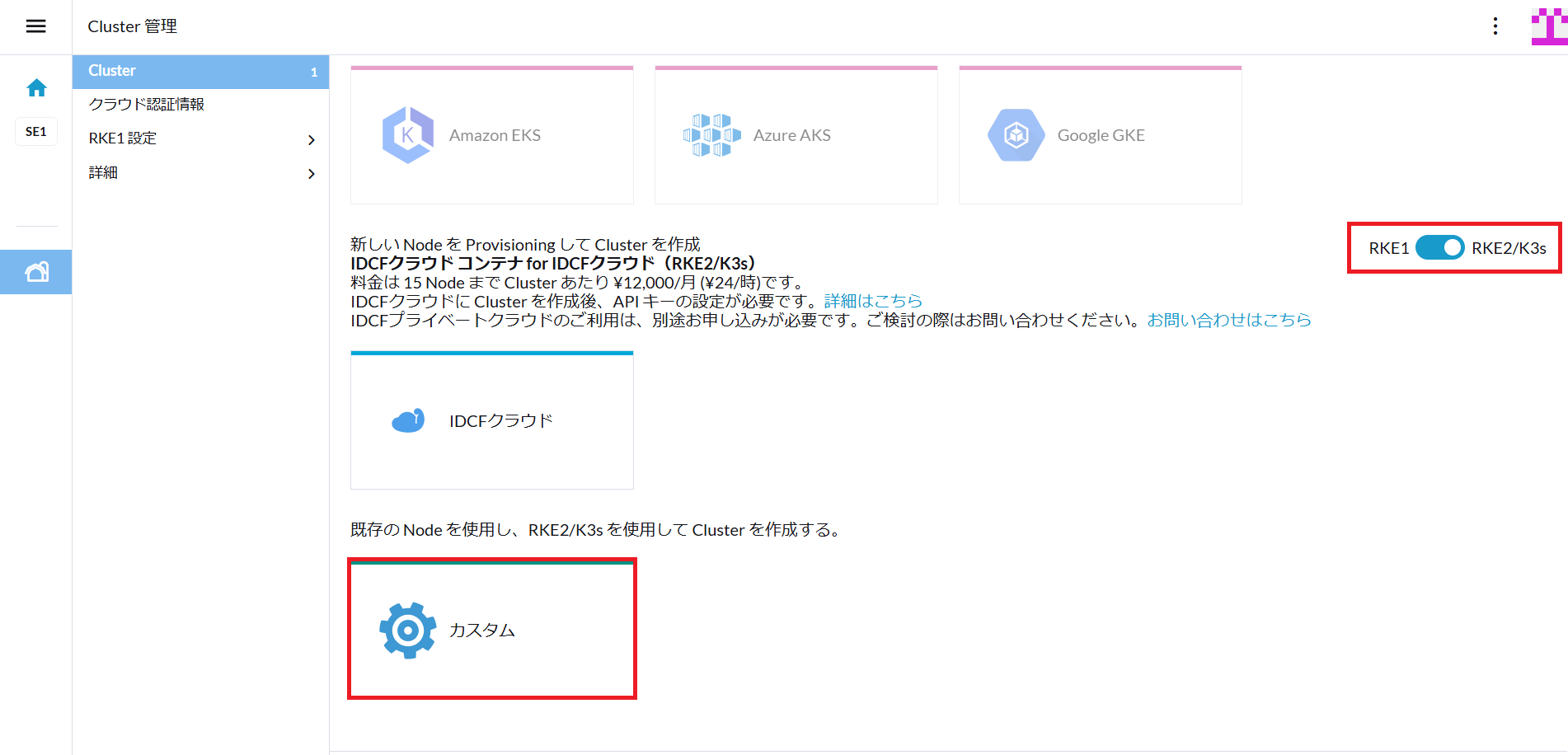Image resolution: width=1568 pixels, height=755 pixels.
Task: Click the RKE1 label beside the toggle
Action: pyautogui.click(x=1388, y=248)
